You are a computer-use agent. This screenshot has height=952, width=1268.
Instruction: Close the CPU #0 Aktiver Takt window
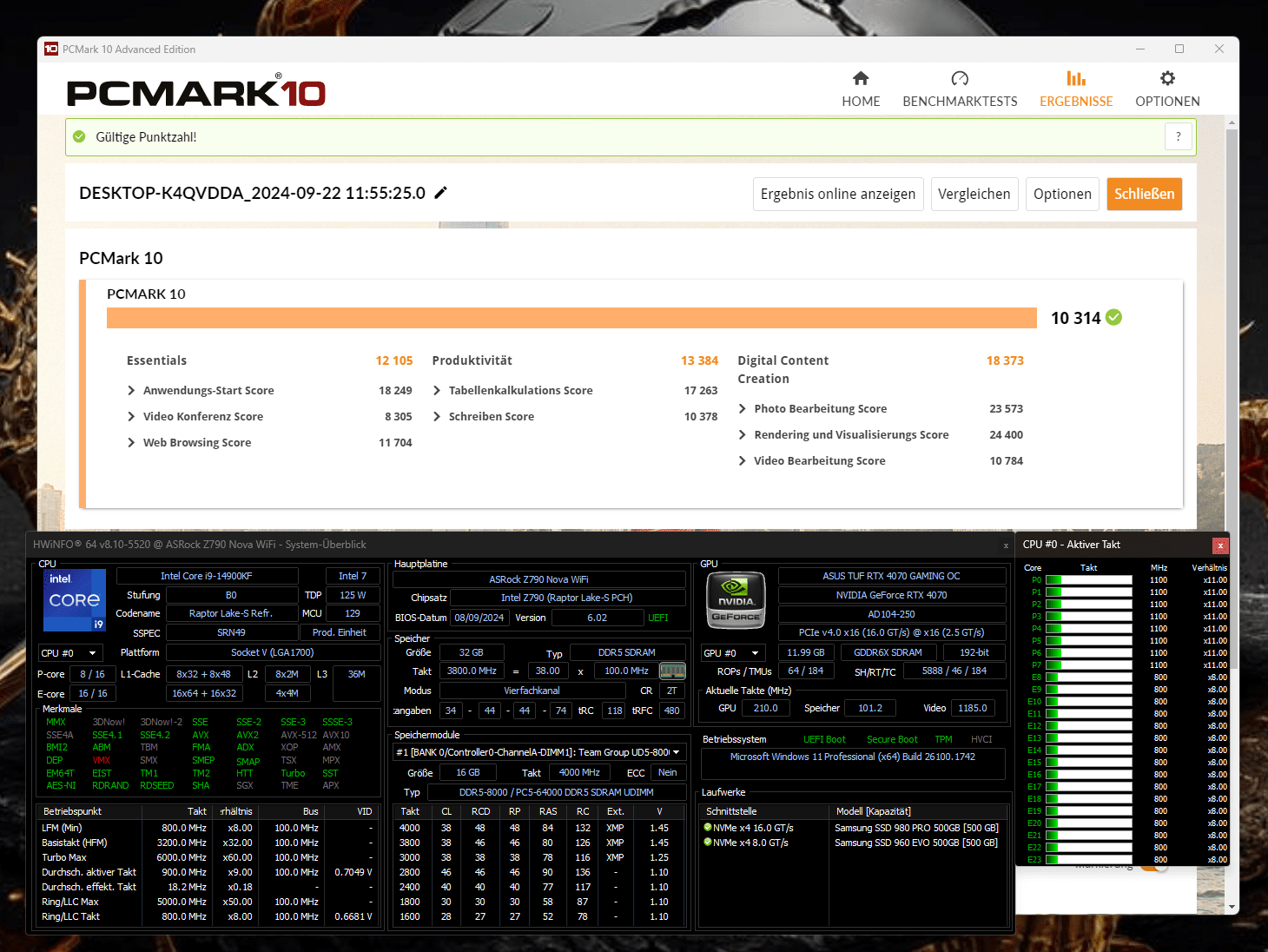(1220, 545)
